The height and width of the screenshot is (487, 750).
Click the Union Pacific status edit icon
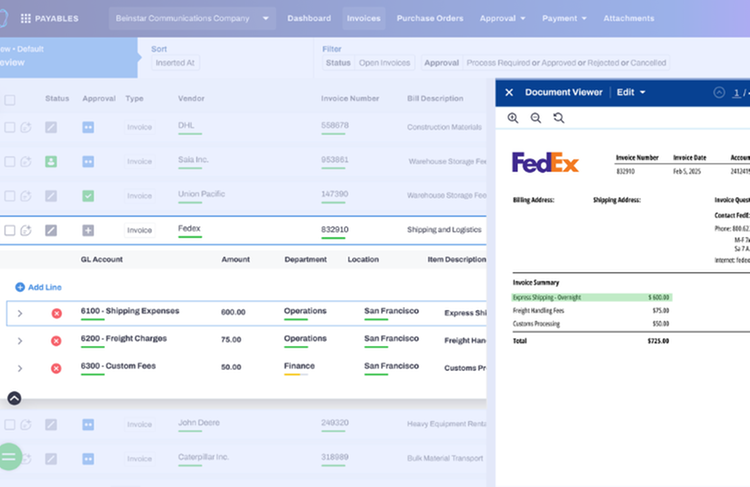[51, 196]
